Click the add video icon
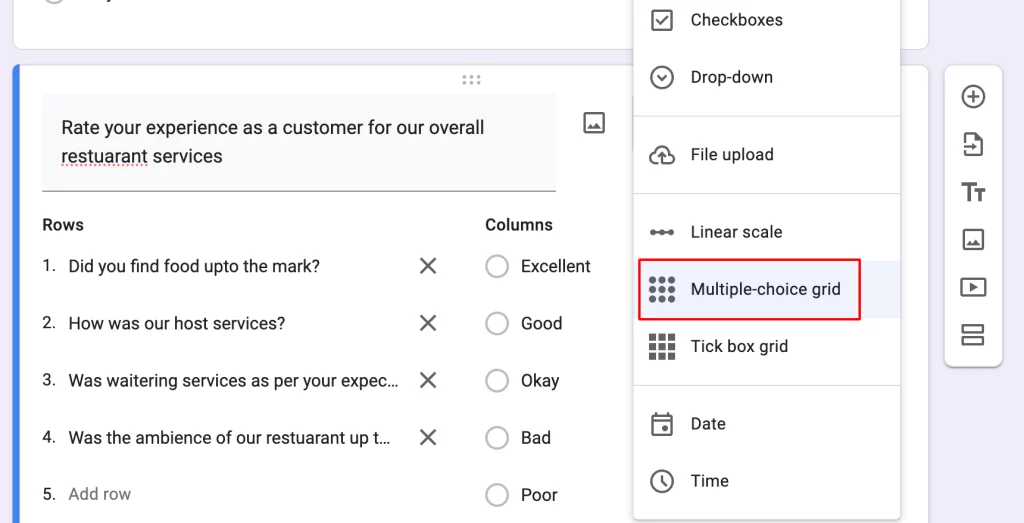The width and height of the screenshot is (1024, 523). (x=973, y=287)
